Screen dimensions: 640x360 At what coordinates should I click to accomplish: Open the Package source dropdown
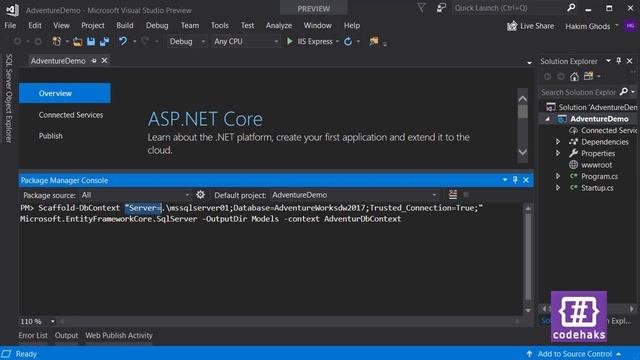pos(135,195)
